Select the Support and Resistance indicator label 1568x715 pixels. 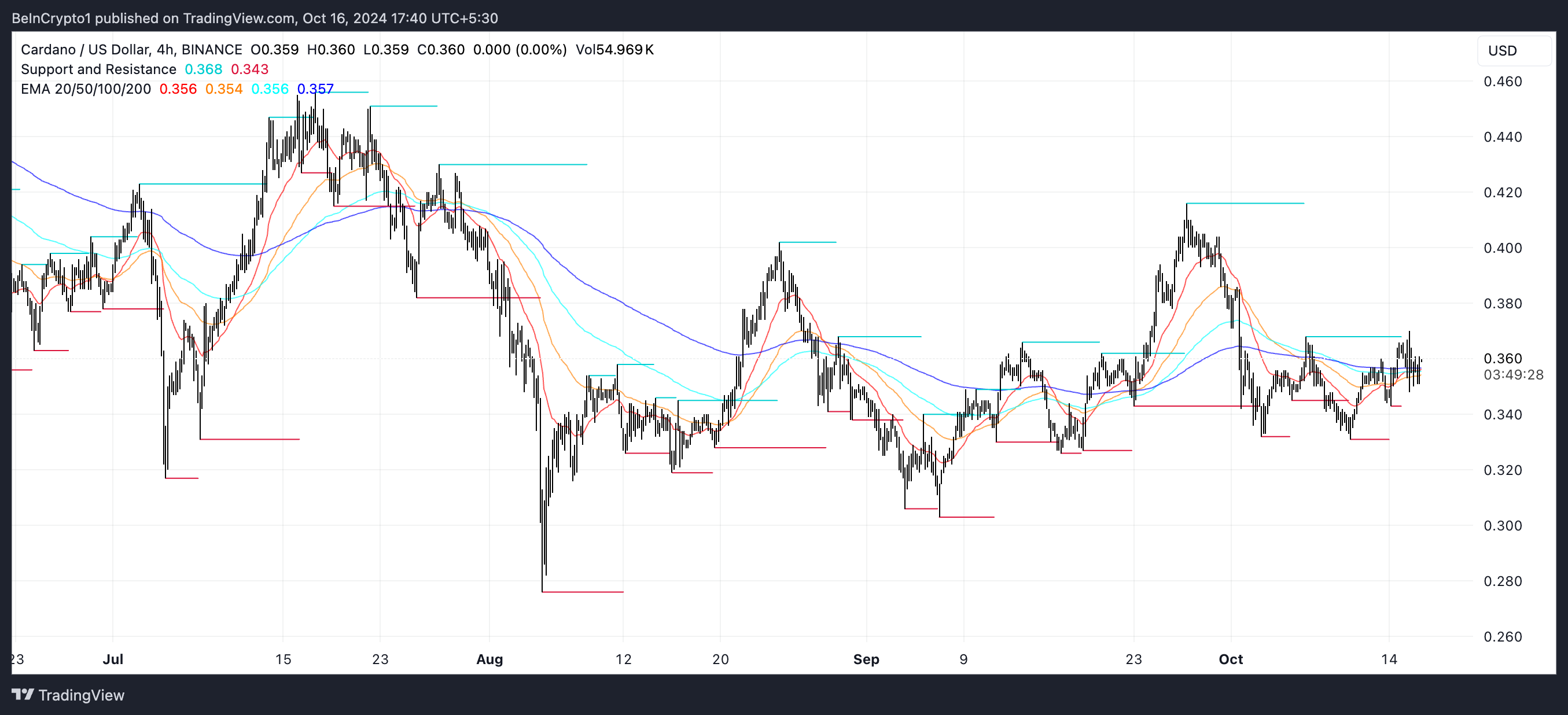tap(98, 69)
